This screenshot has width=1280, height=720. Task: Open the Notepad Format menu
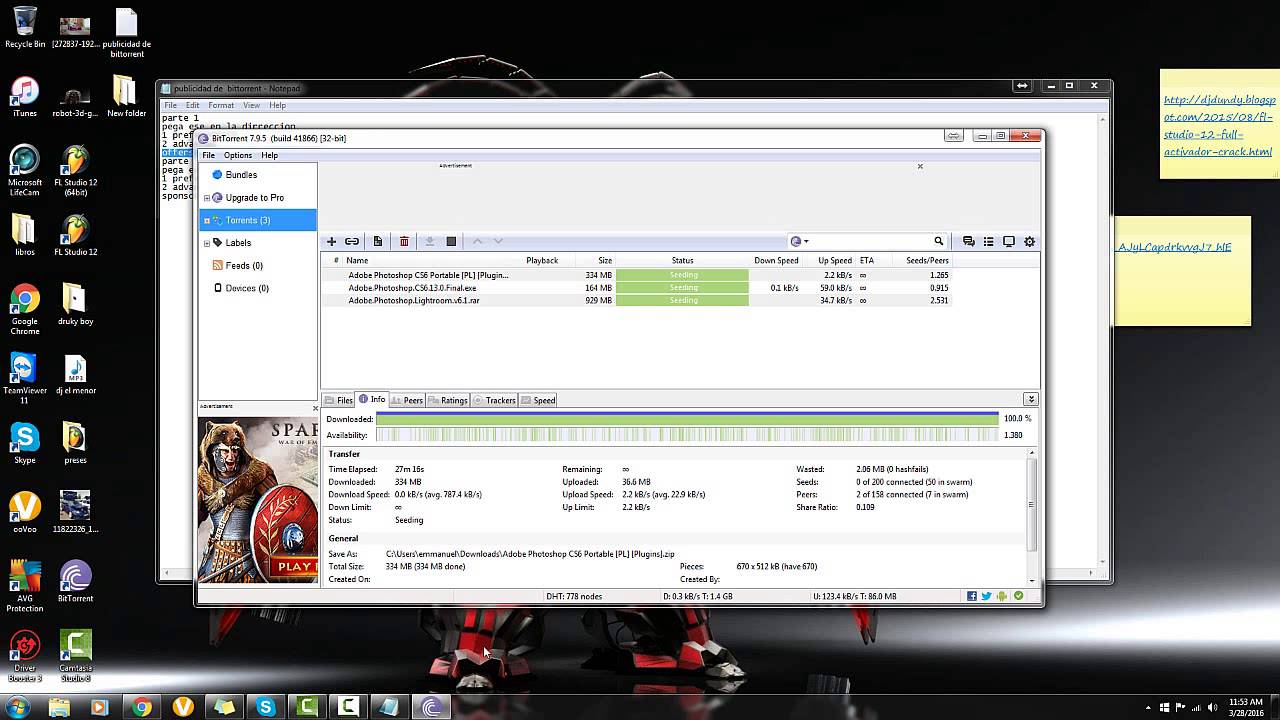pos(221,105)
